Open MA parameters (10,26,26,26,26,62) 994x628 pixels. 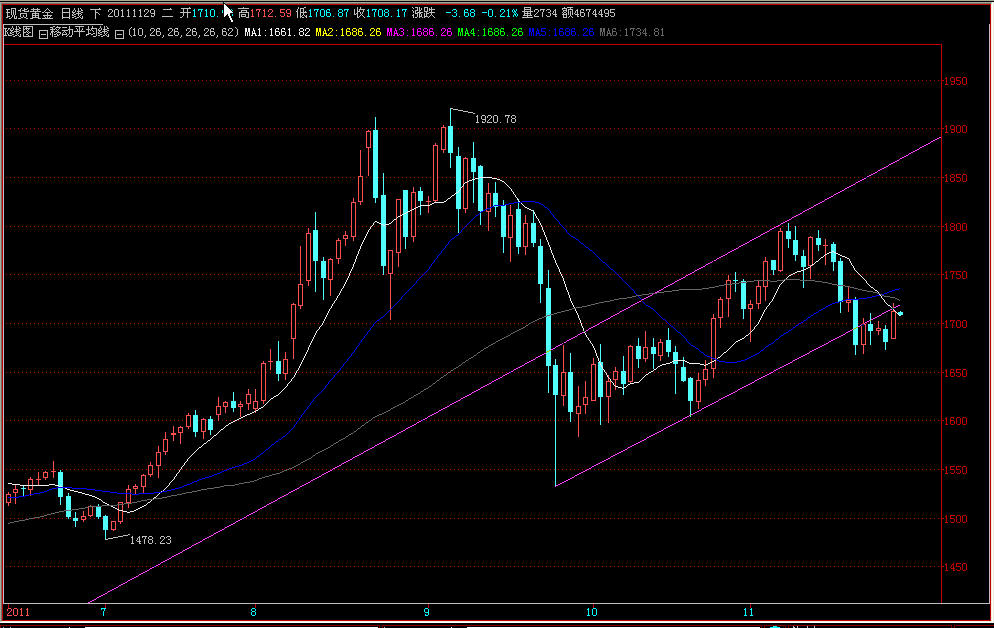coord(183,32)
